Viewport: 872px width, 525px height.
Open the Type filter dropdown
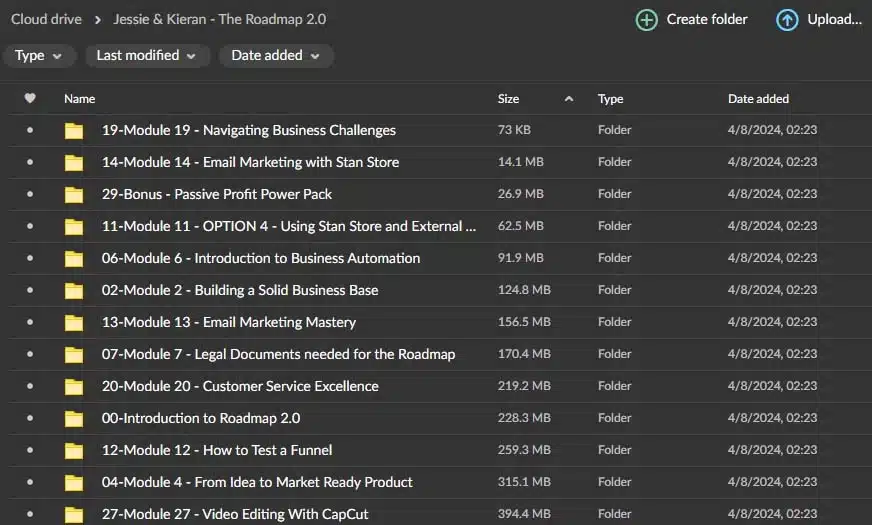38,56
